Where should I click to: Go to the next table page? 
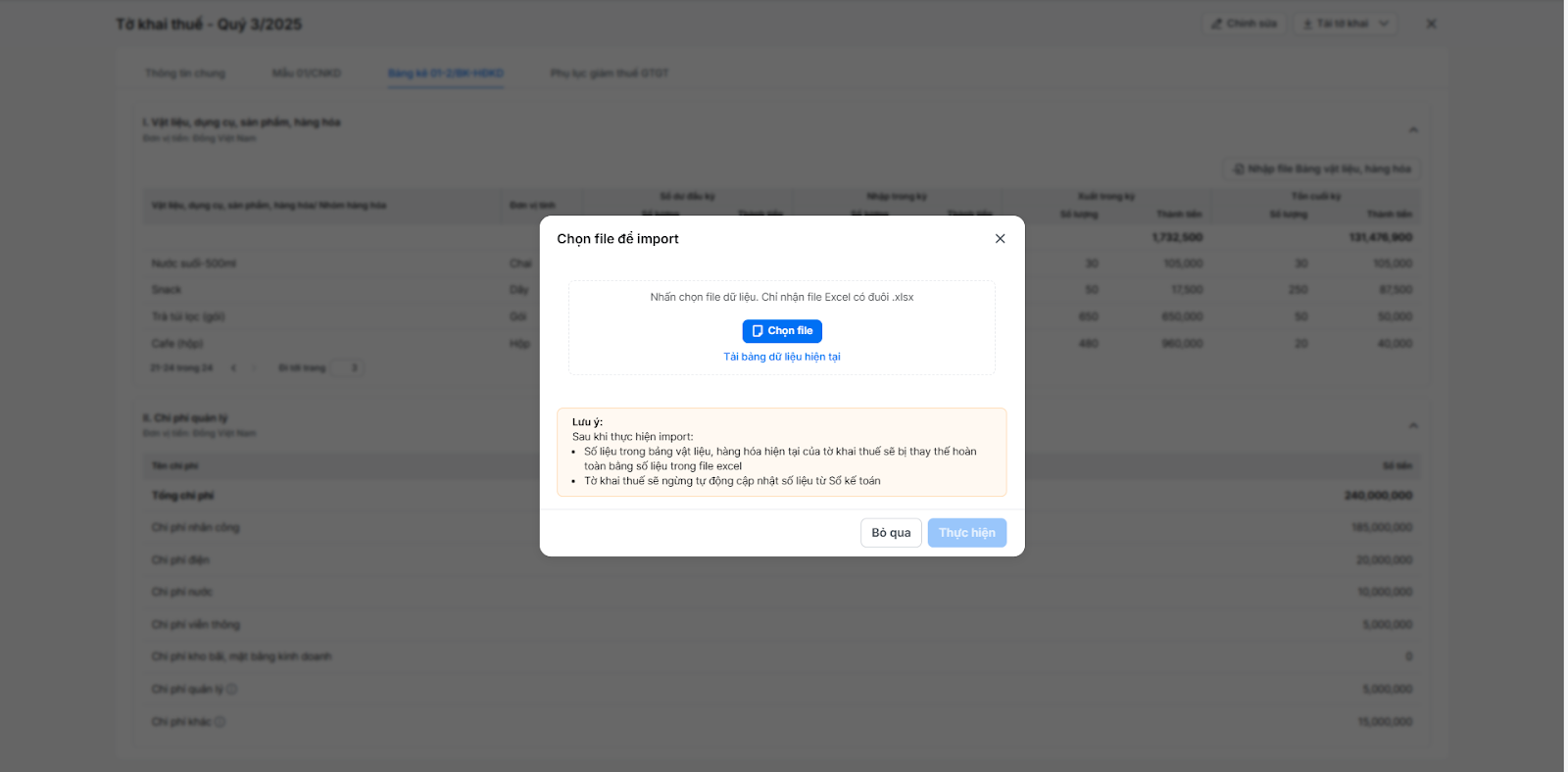pos(254,368)
